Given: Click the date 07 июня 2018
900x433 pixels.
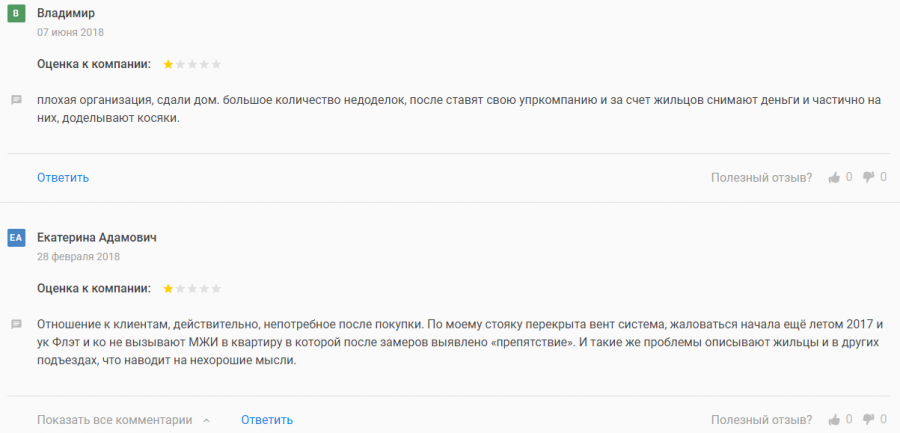Looking at the screenshot, I should click(70, 32).
